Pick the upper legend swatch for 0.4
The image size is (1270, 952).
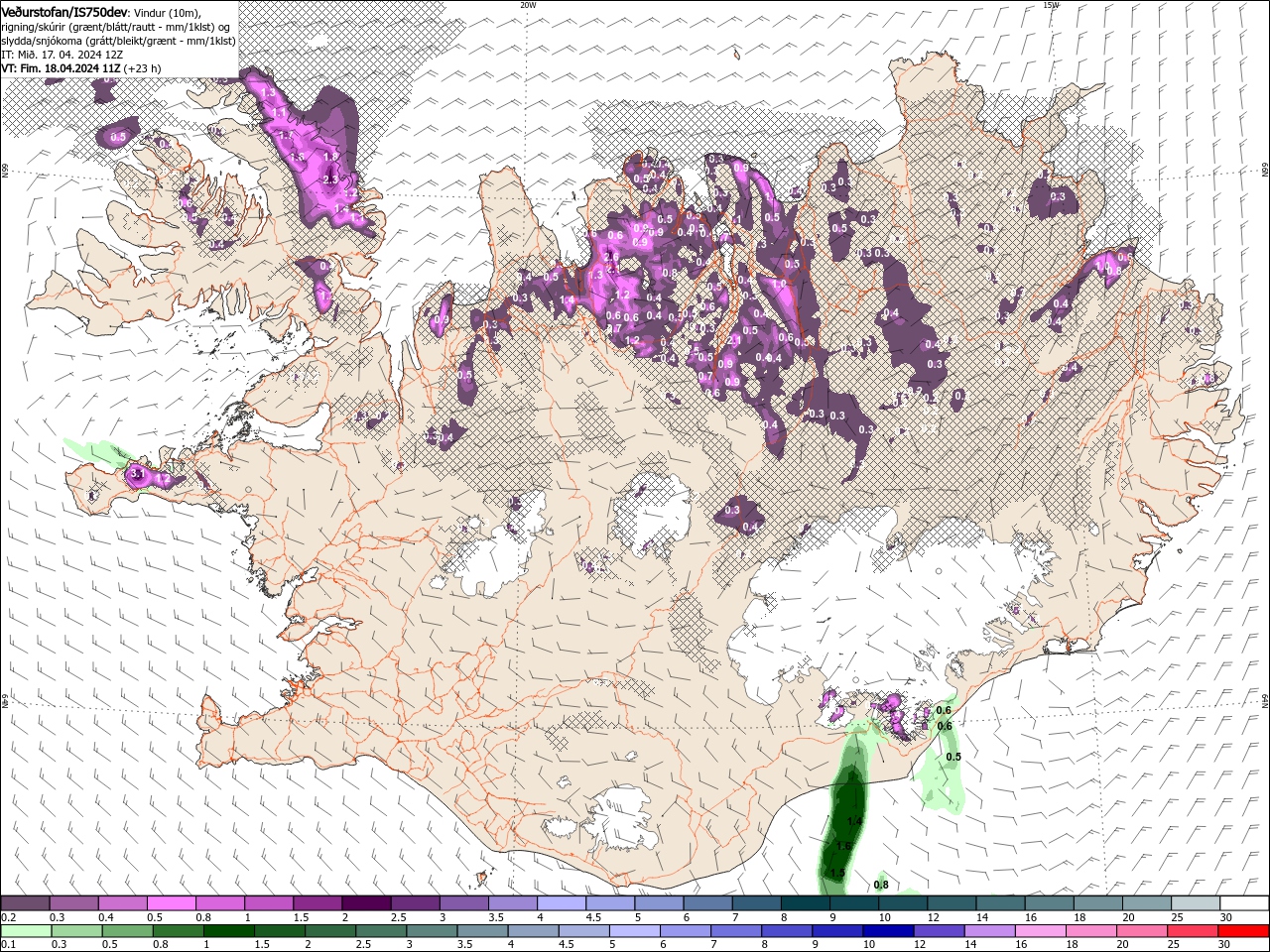pyautogui.click(x=122, y=903)
